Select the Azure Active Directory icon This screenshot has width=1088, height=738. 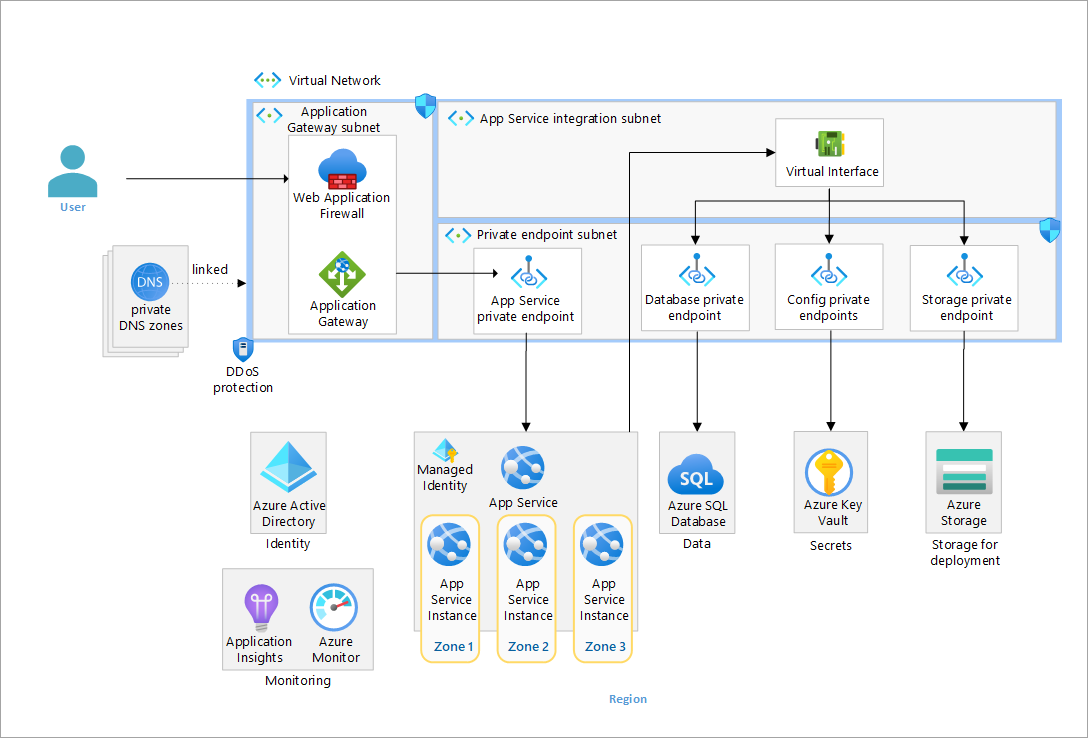point(289,468)
